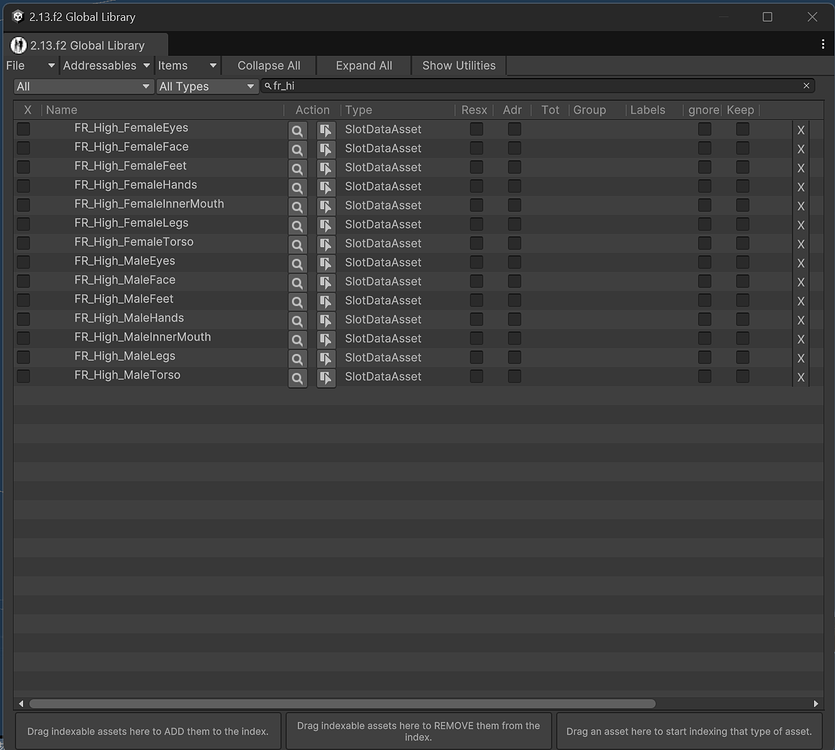835x750 pixels.
Task: Open the Items menu dropdown
Action: click(x=186, y=65)
